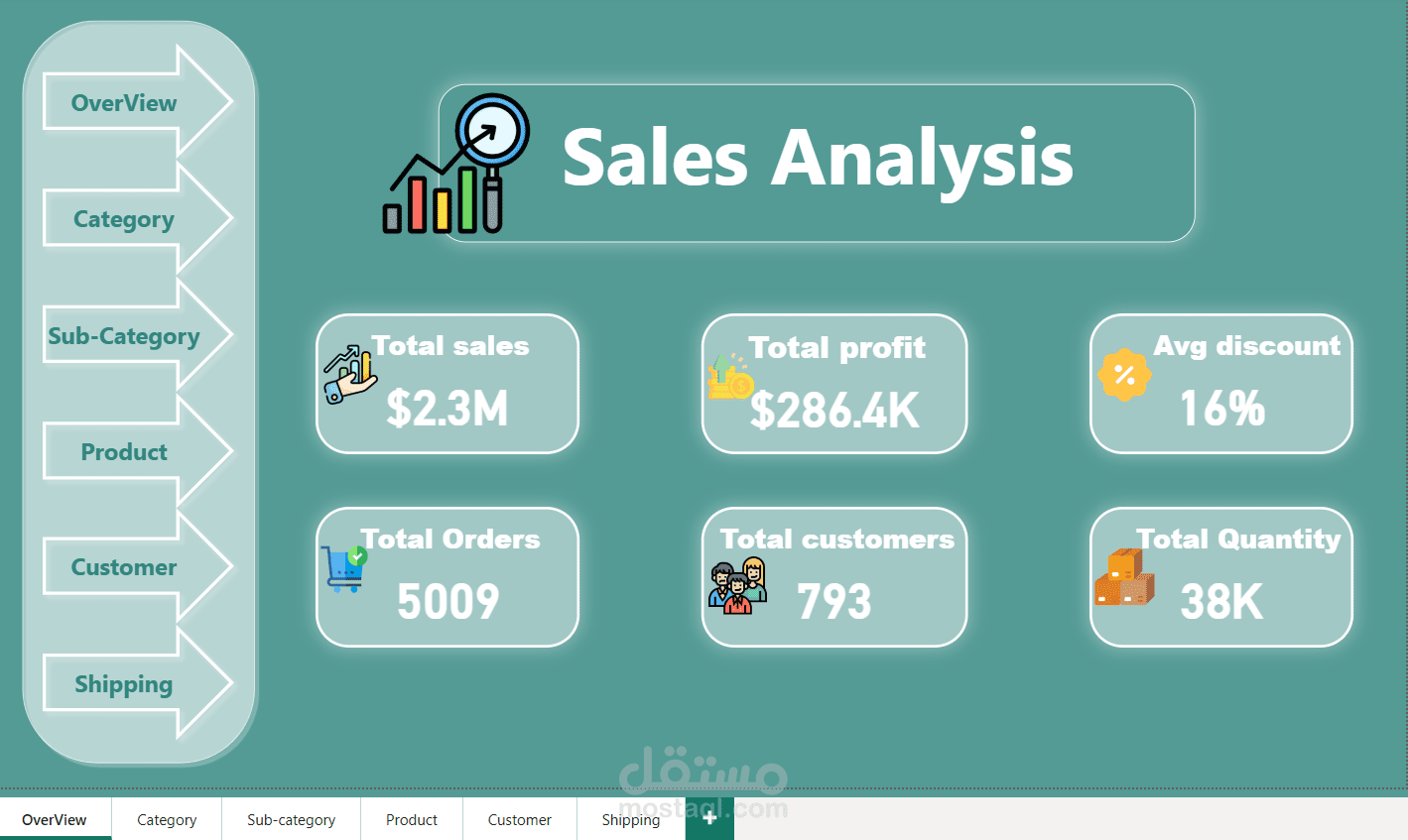
Task: Add a new page with plus button
Action: point(709,819)
